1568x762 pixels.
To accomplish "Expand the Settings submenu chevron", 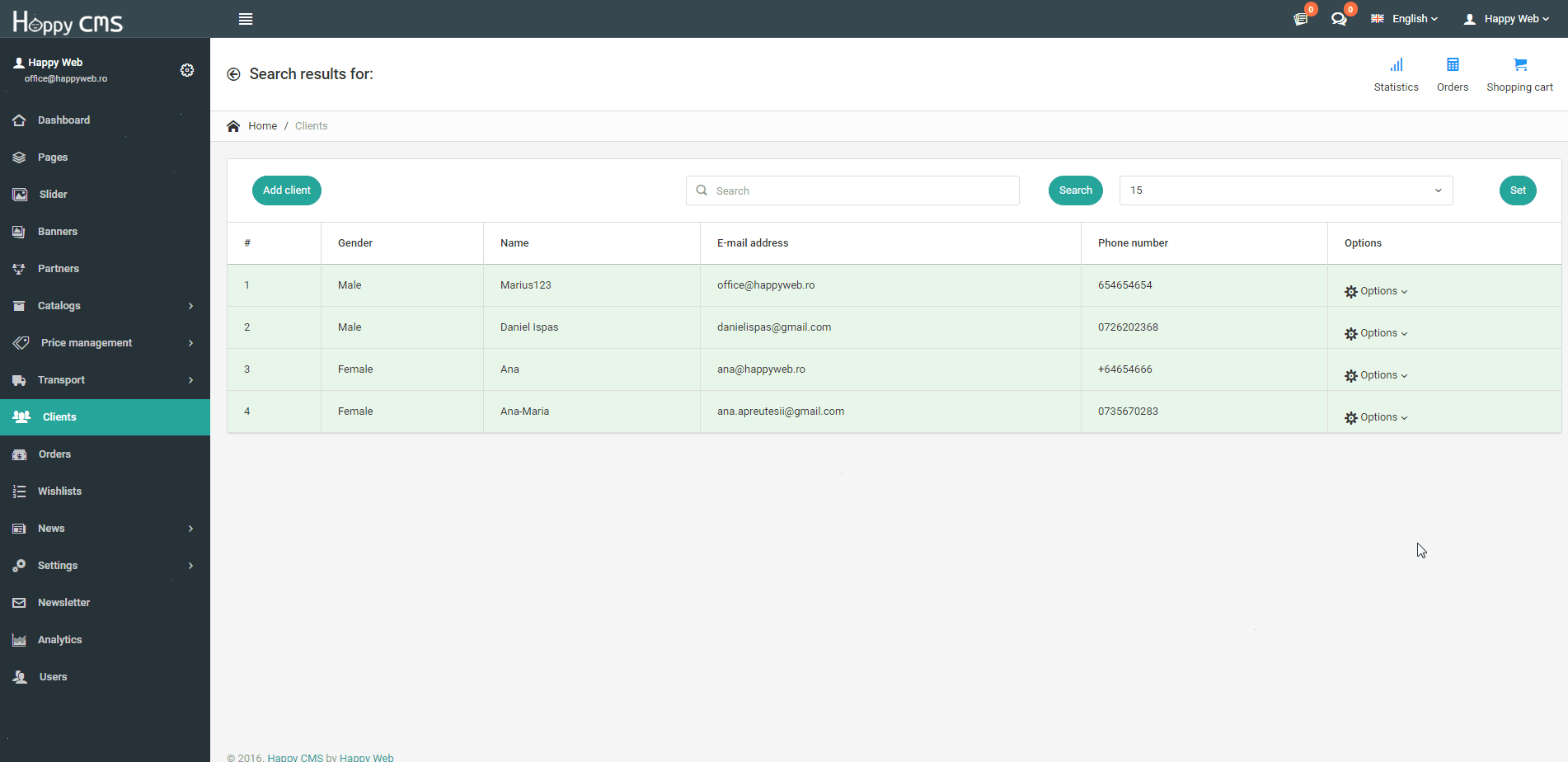I will tap(190, 566).
